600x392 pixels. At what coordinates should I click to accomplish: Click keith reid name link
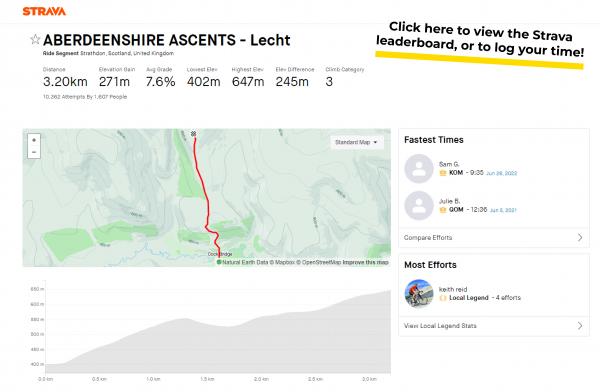tap(453, 289)
